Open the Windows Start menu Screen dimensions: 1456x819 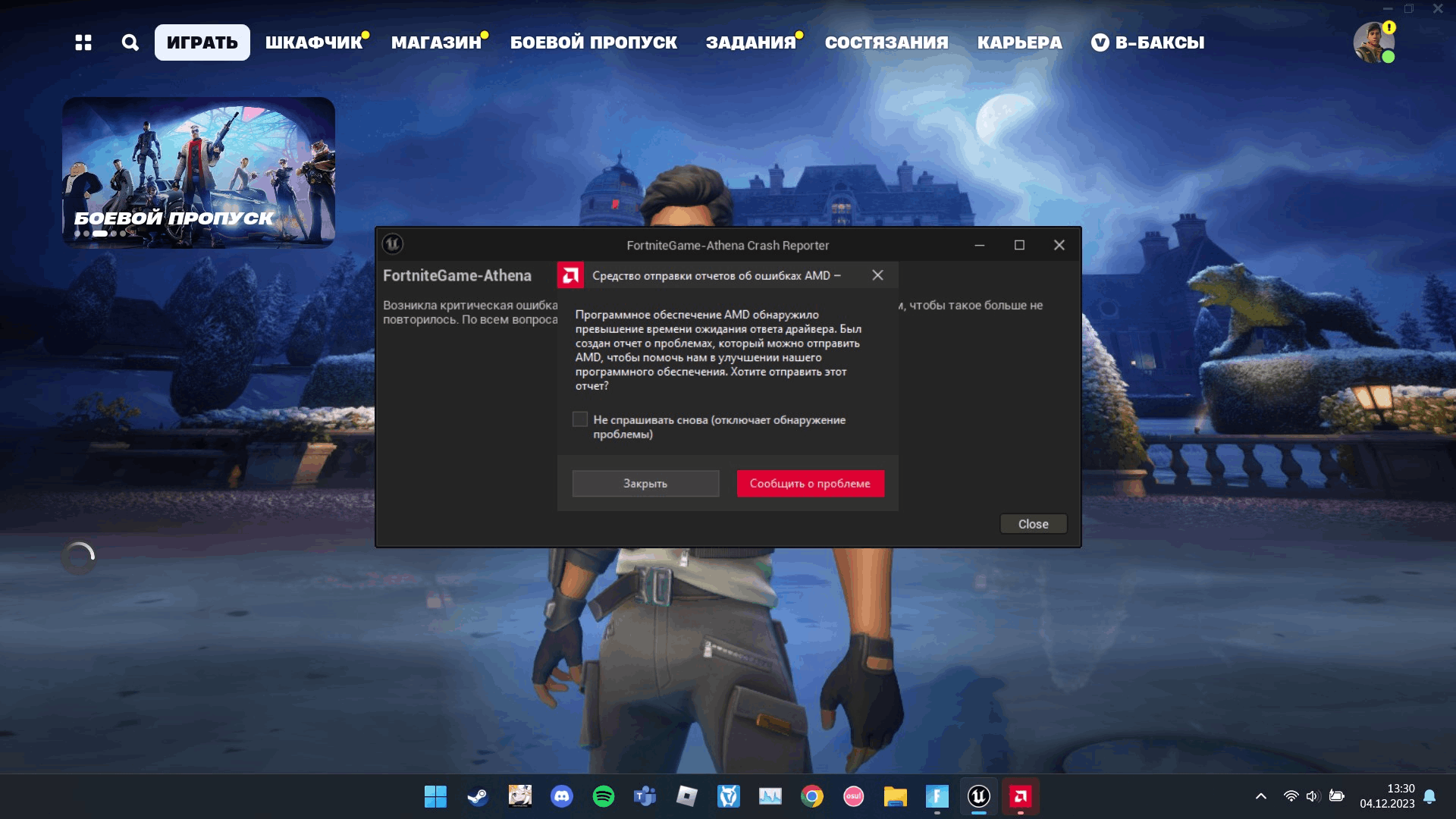click(x=435, y=796)
